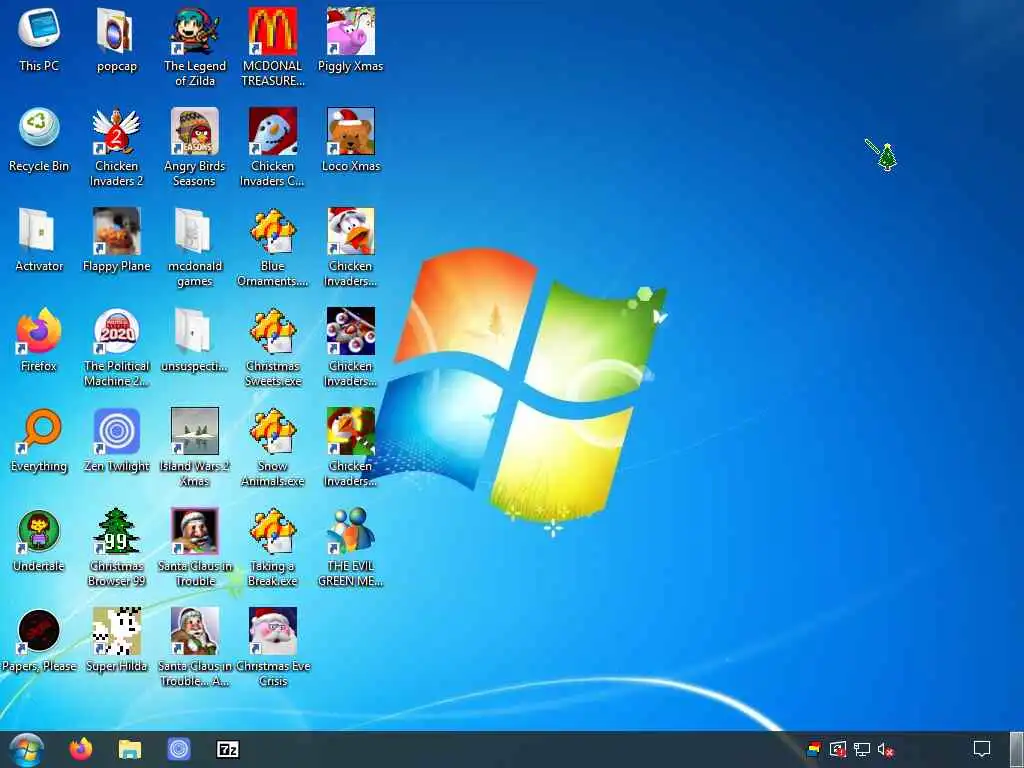Screen dimensions: 1024x768
Task: Select the Christmas Eve Crisis shortcut
Action: [273, 646]
